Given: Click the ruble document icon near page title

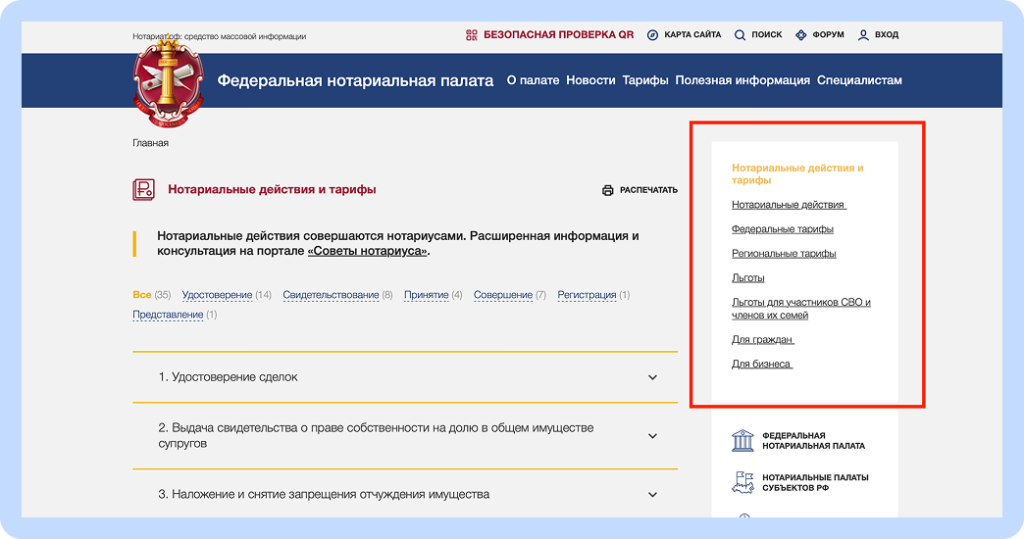Looking at the screenshot, I should coord(144,189).
